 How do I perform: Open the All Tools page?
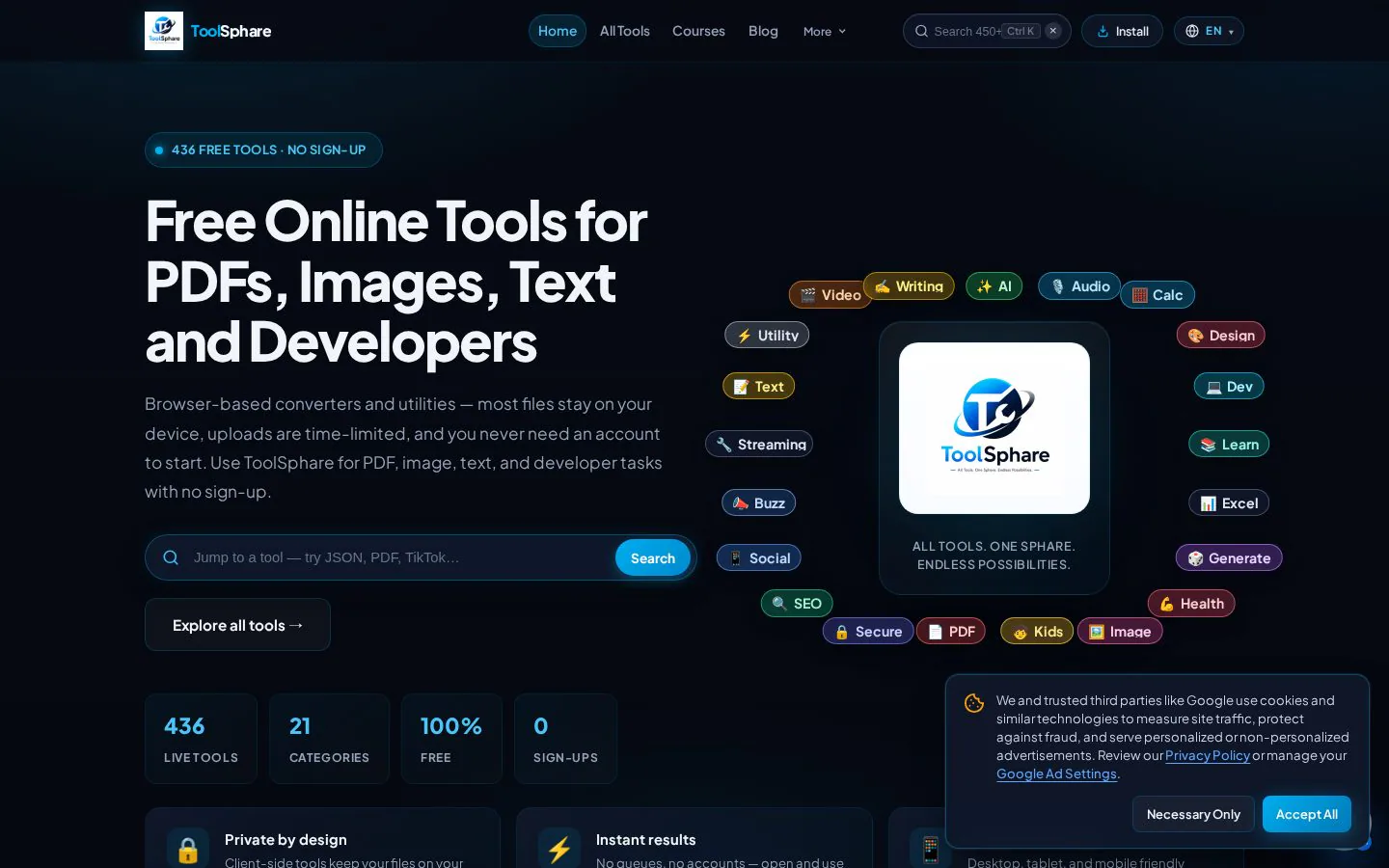pyautogui.click(x=625, y=31)
